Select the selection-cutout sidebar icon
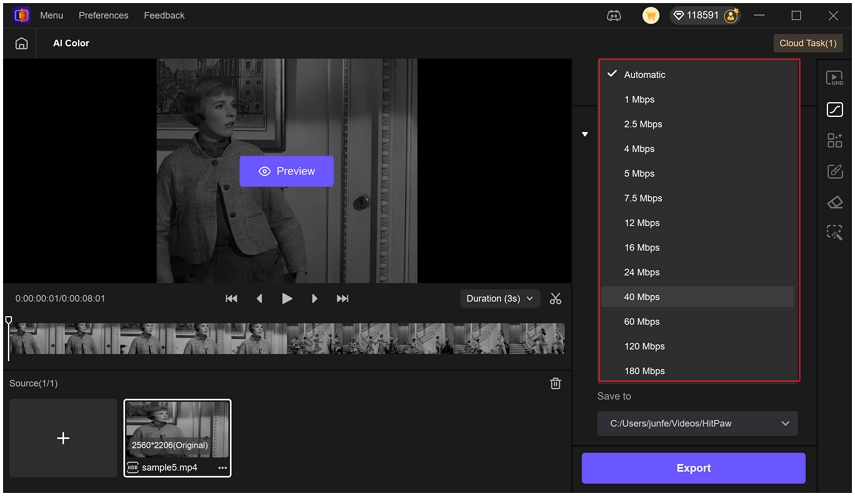 [x=834, y=233]
